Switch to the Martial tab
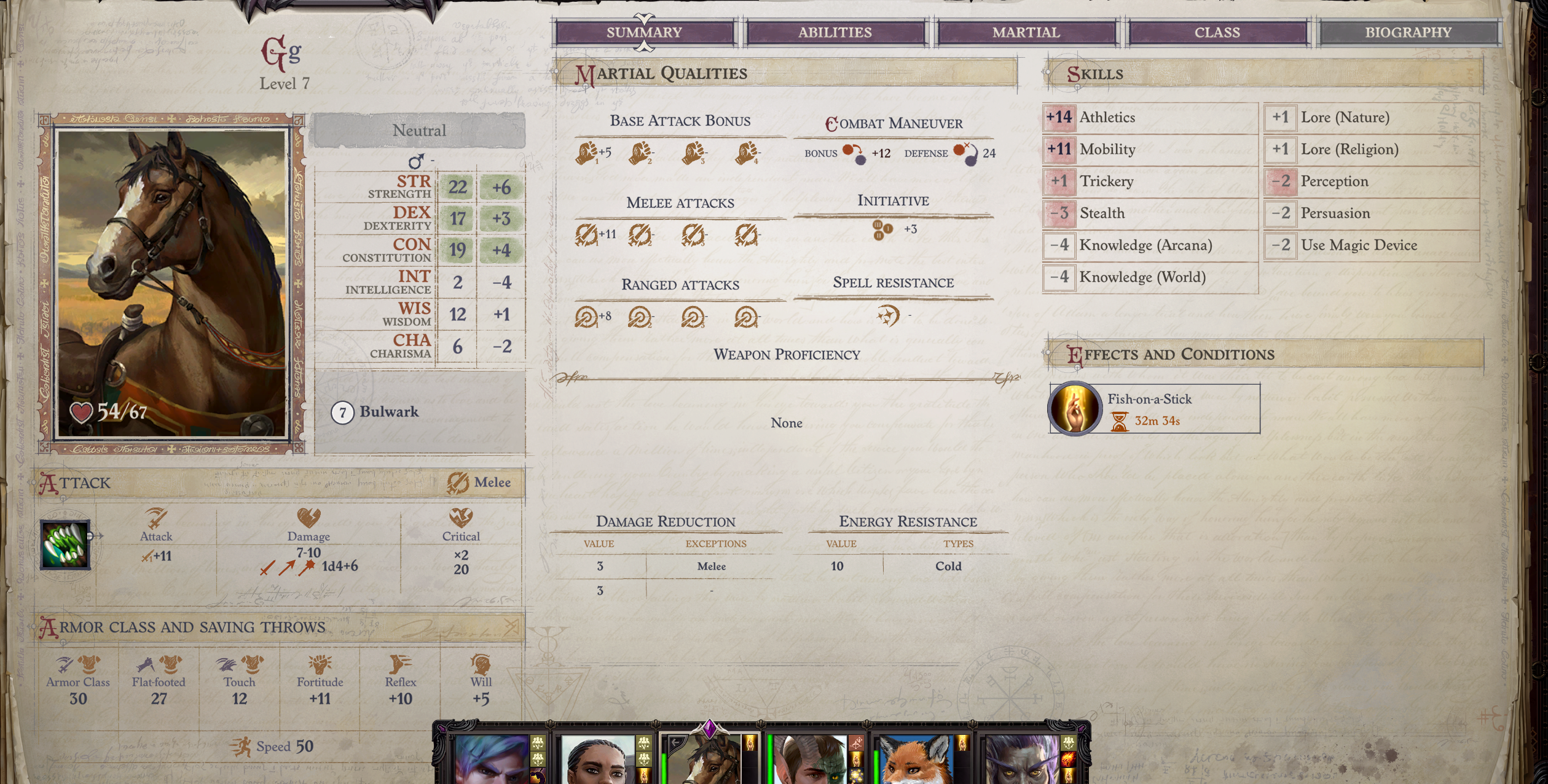Screen dimensions: 1548x784 (1026, 32)
